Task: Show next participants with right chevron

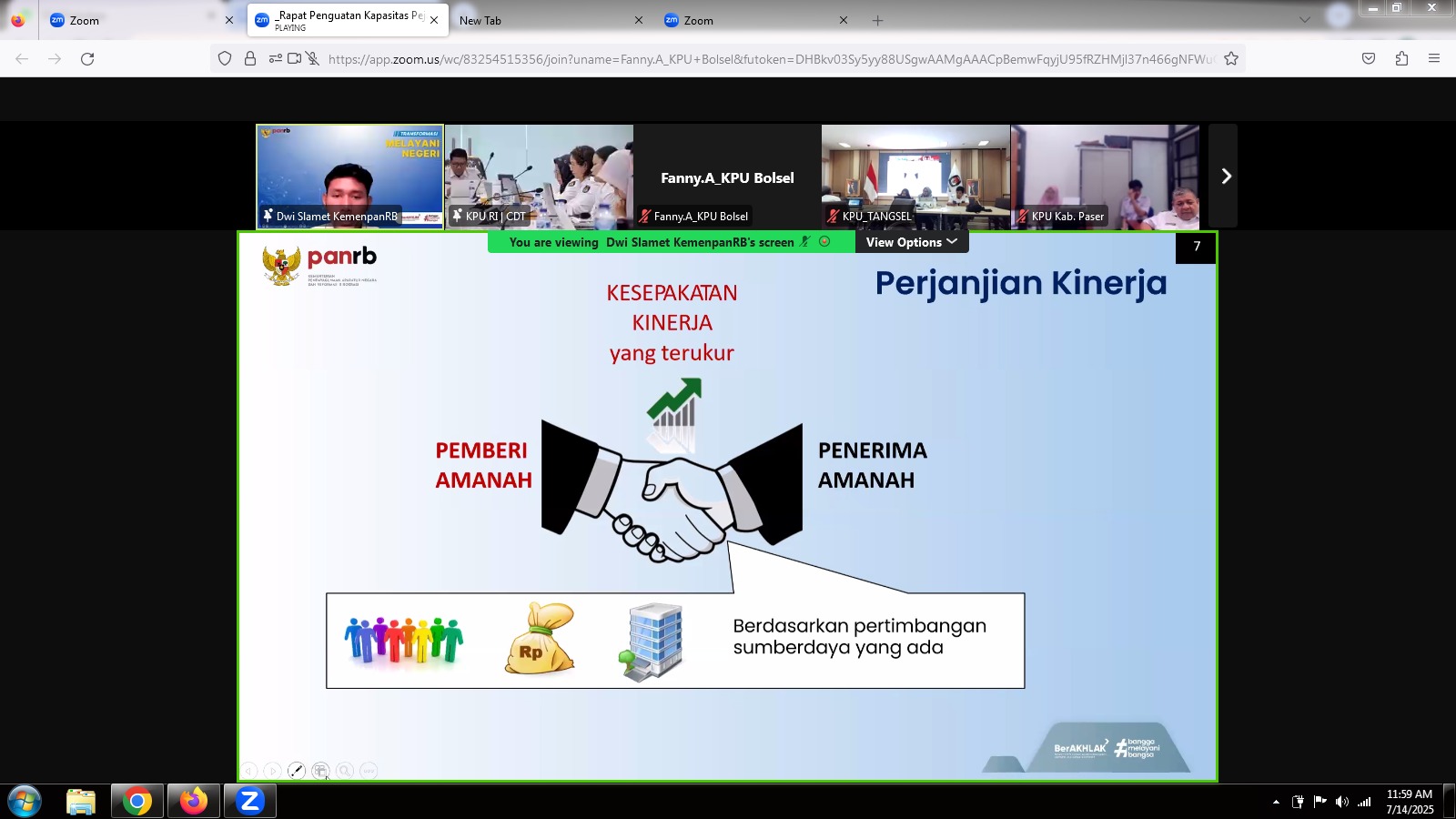Action: click(x=1225, y=177)
